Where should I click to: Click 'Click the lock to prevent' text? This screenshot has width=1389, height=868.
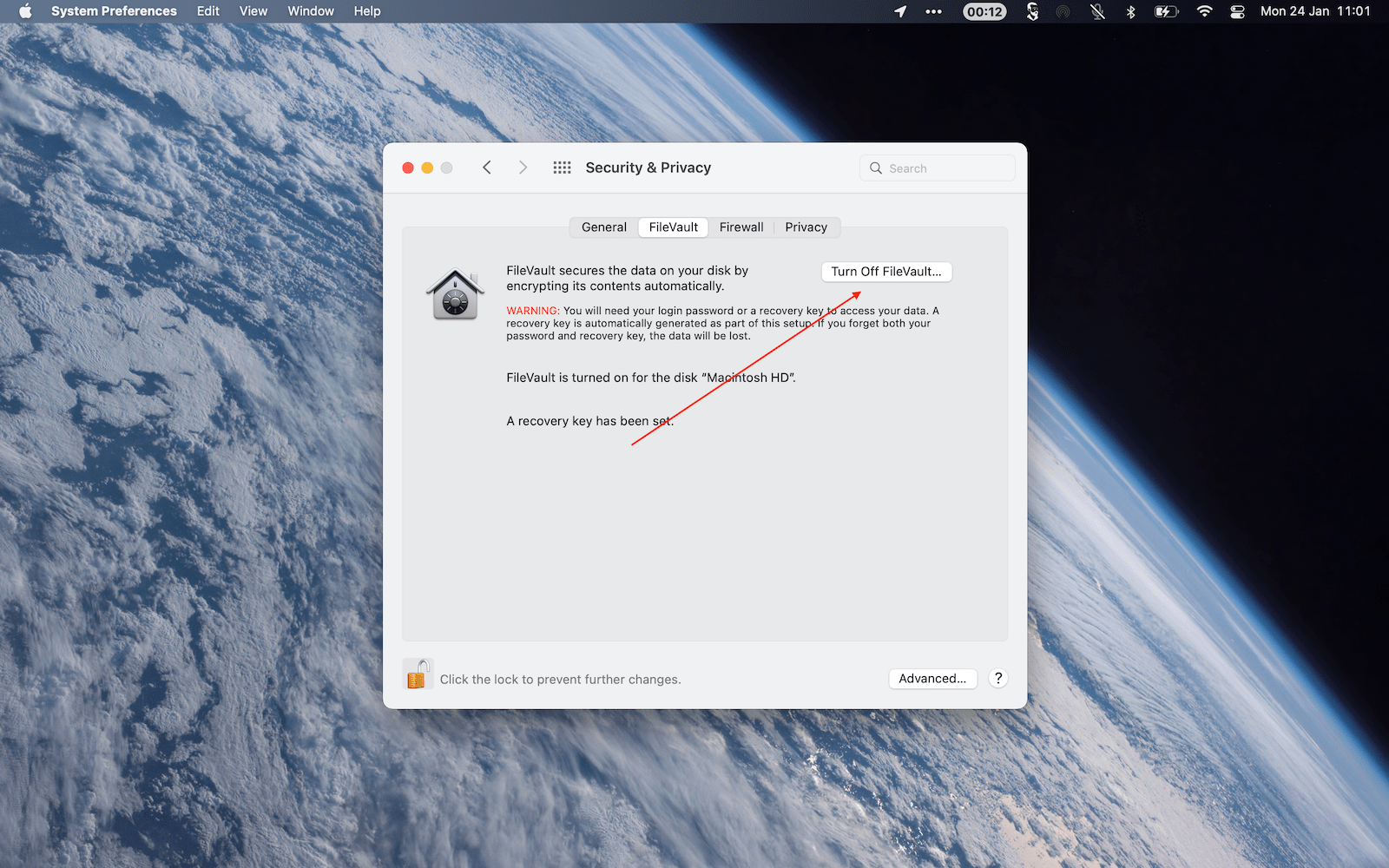tap(560, 680)
